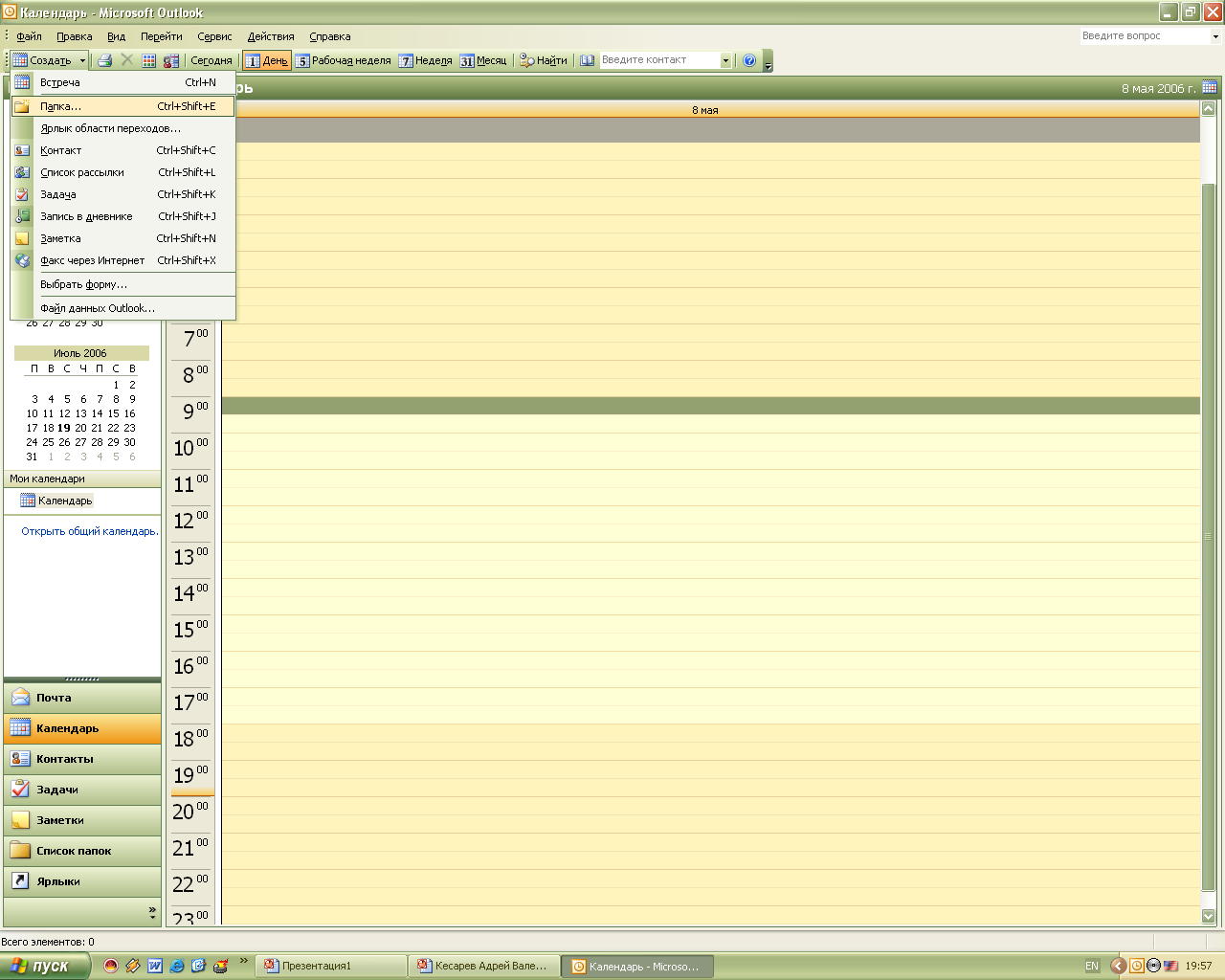Click the Список рассылки icon in the menu
1225x980 pixels.
point(22,172)
